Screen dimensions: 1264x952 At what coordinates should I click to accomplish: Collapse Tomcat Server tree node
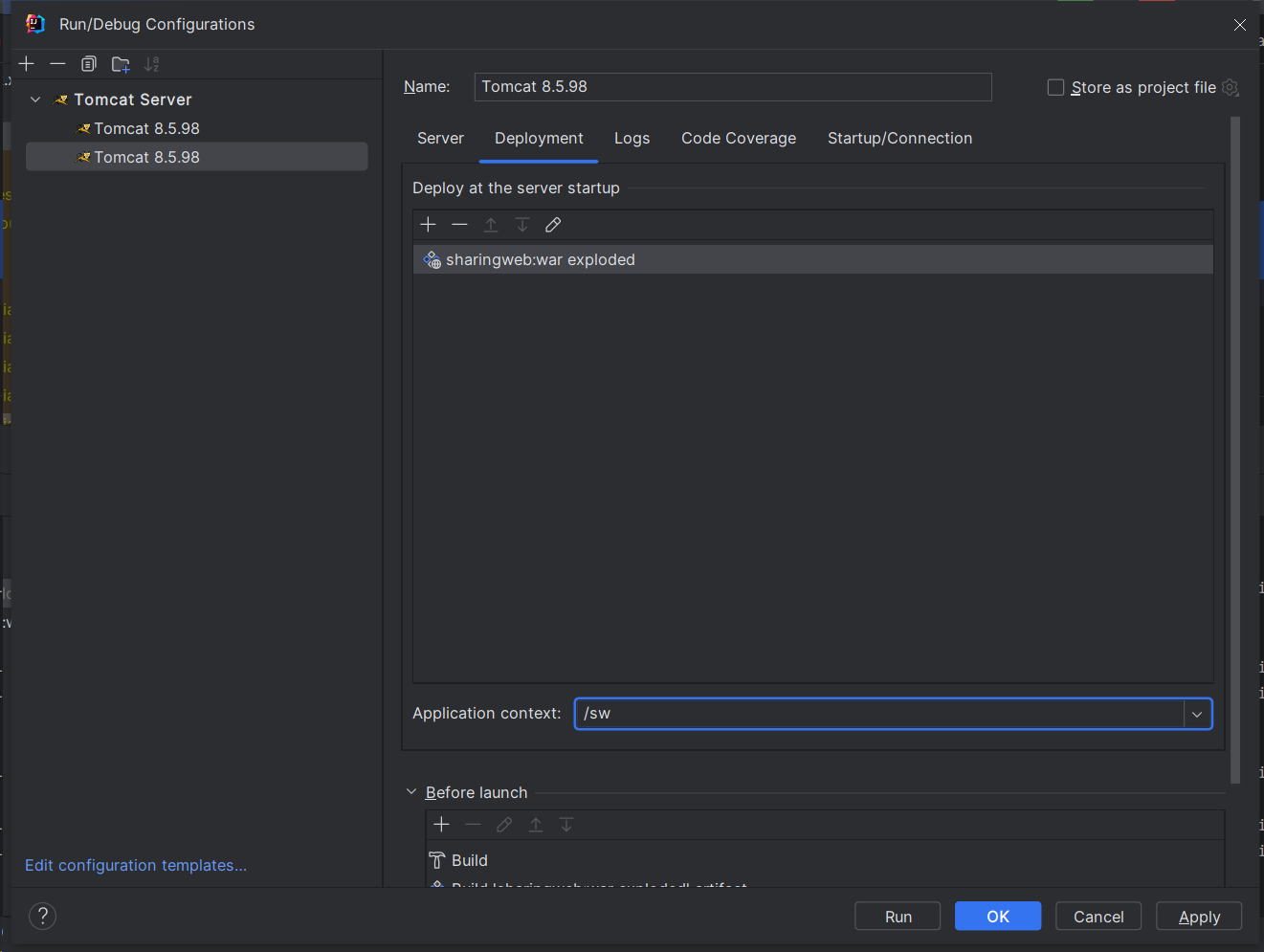(x=35, y=100)
